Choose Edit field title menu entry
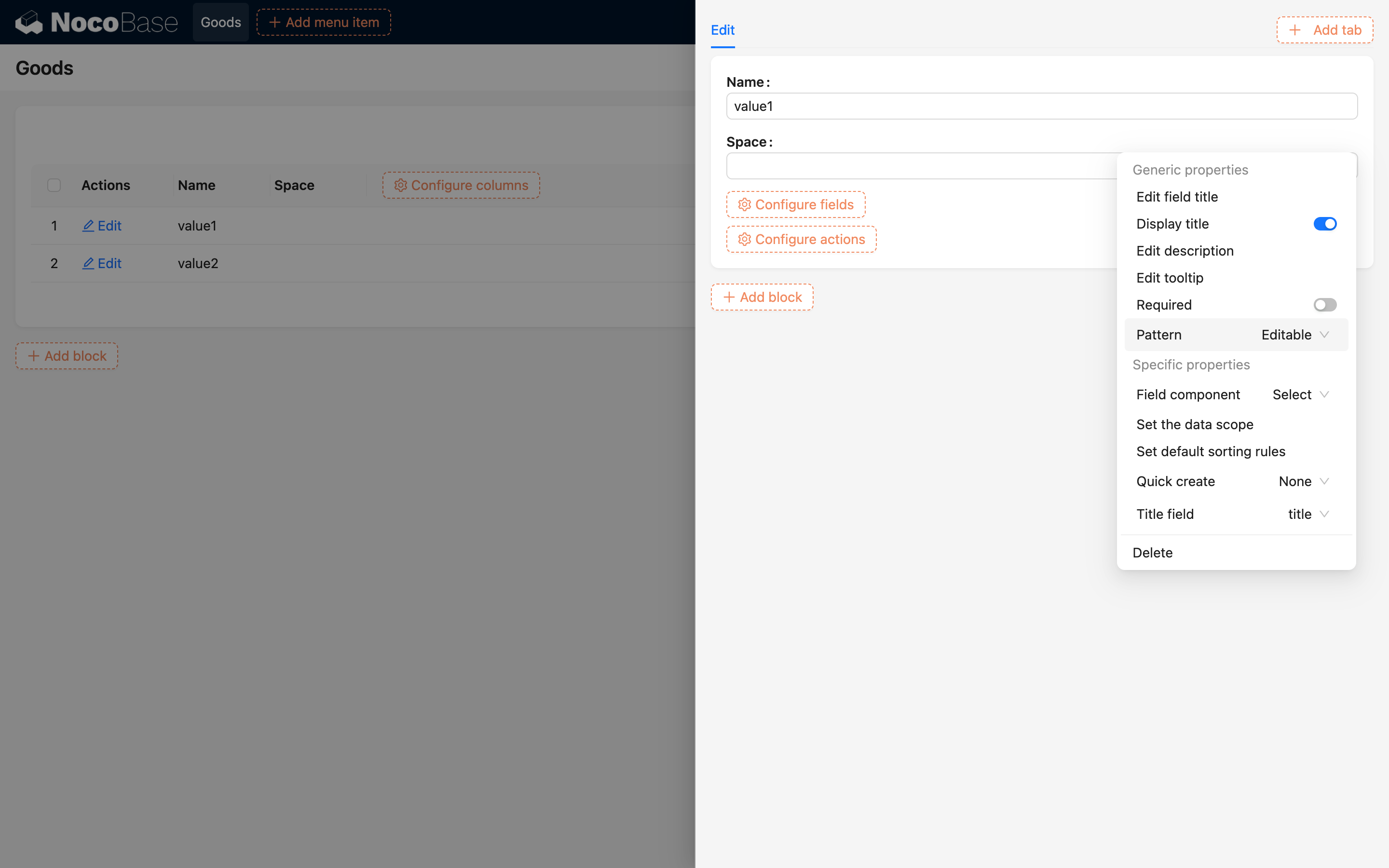1389x868 pixels. pos(1177,197)
